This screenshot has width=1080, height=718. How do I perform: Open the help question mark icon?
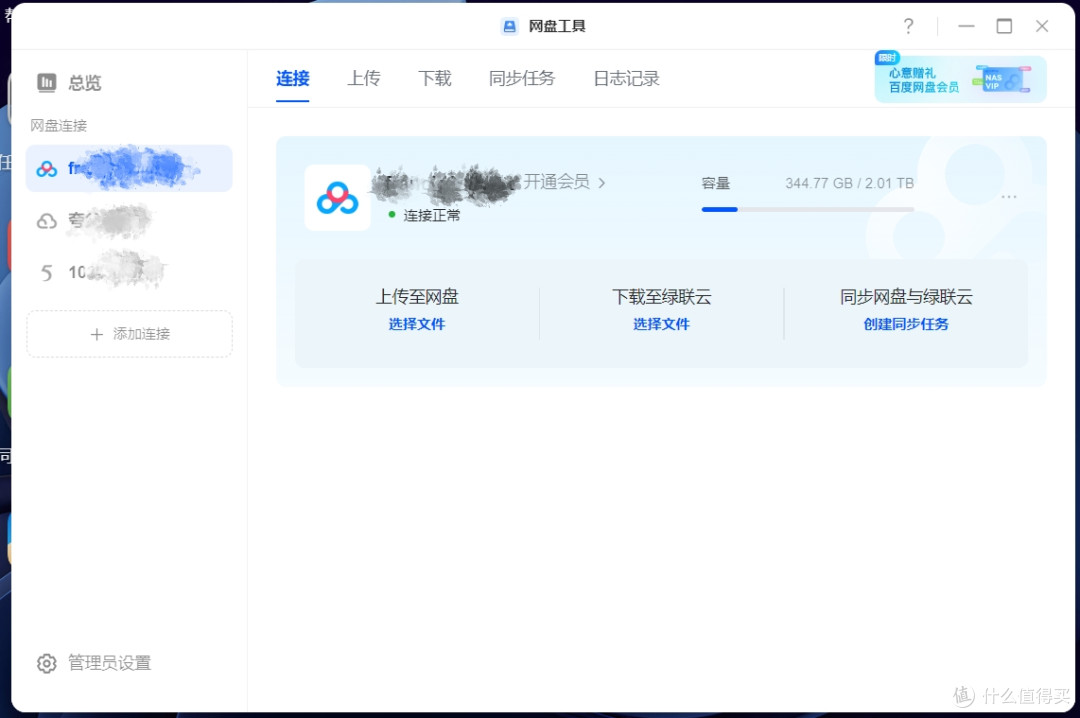(908, 26)
